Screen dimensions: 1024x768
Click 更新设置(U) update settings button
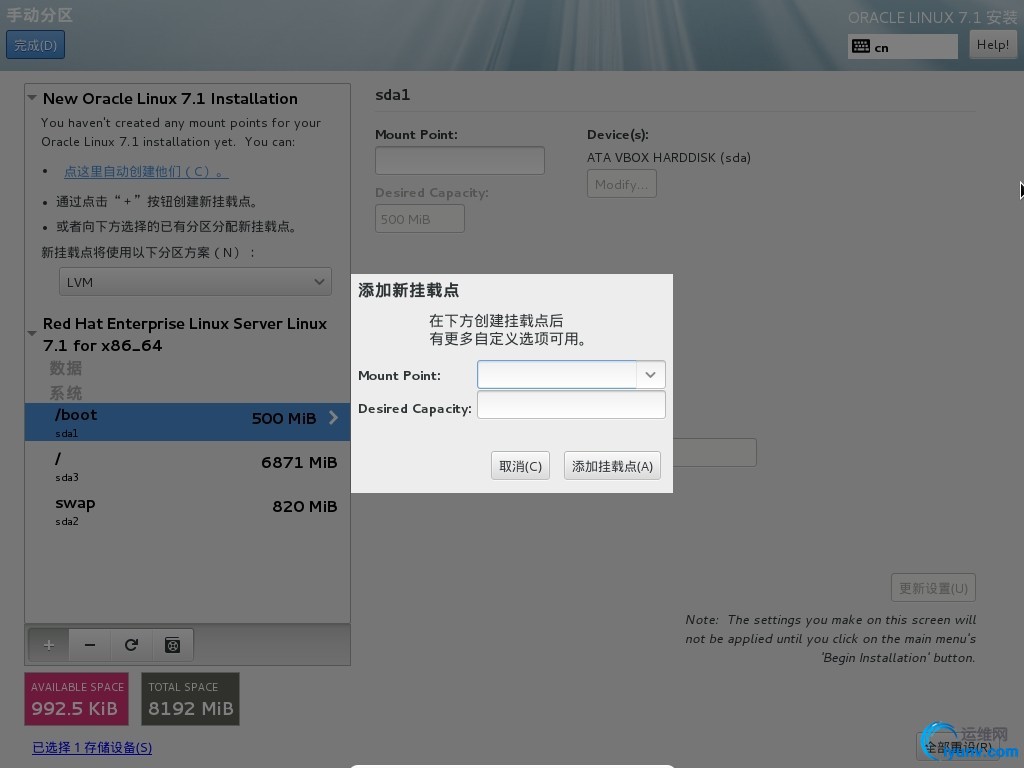[933, 588]
